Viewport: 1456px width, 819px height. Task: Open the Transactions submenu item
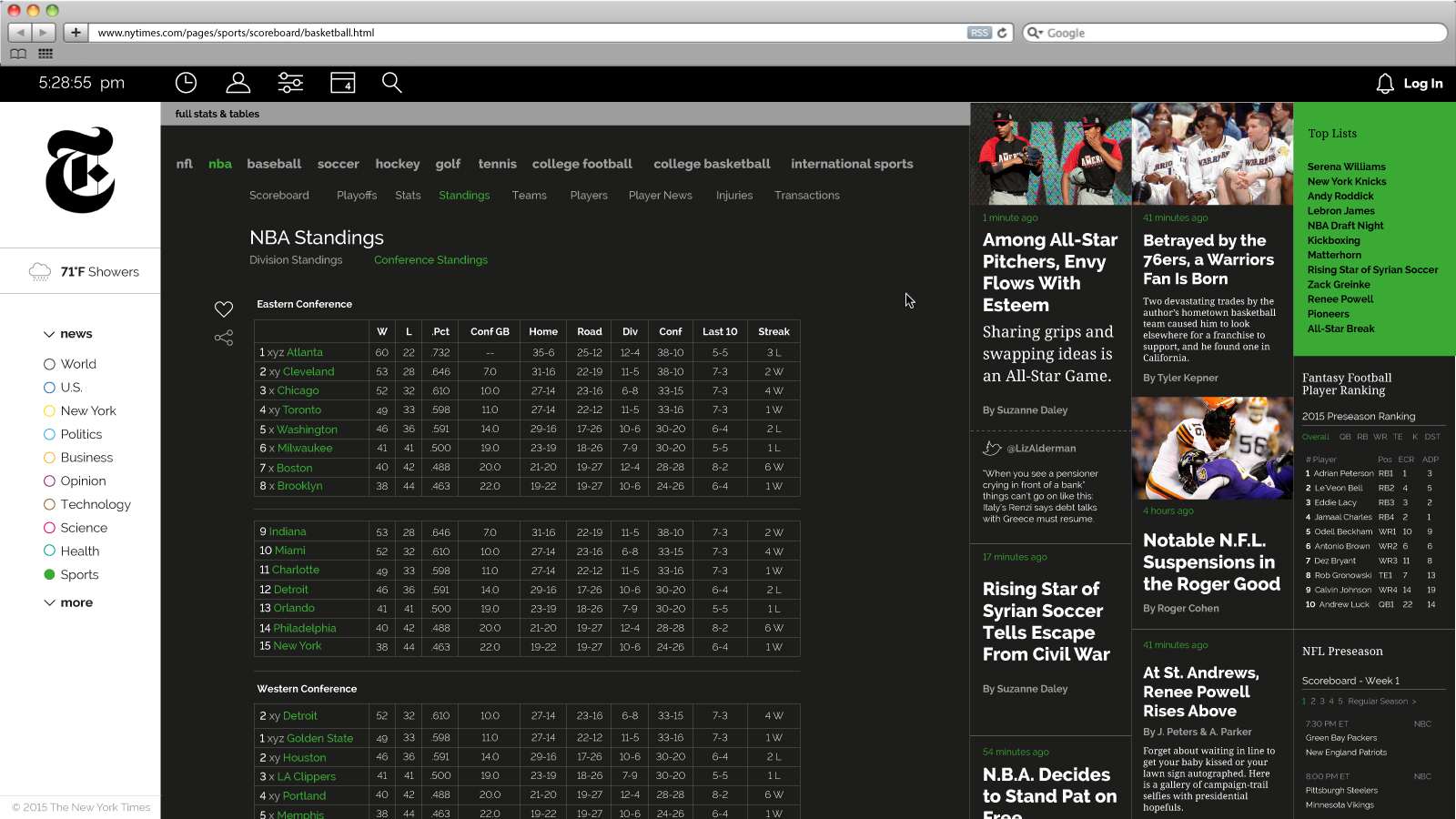[807, 196]
